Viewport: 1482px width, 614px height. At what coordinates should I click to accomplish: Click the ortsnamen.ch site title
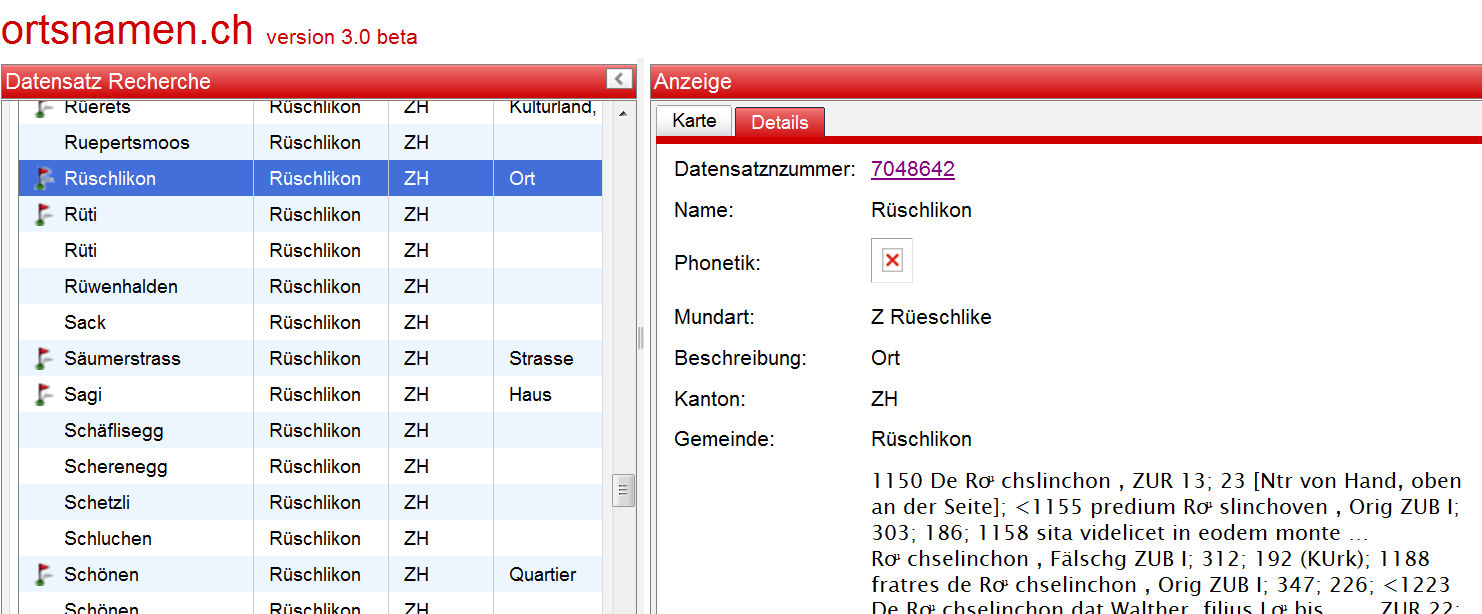[x=127, y=30]
